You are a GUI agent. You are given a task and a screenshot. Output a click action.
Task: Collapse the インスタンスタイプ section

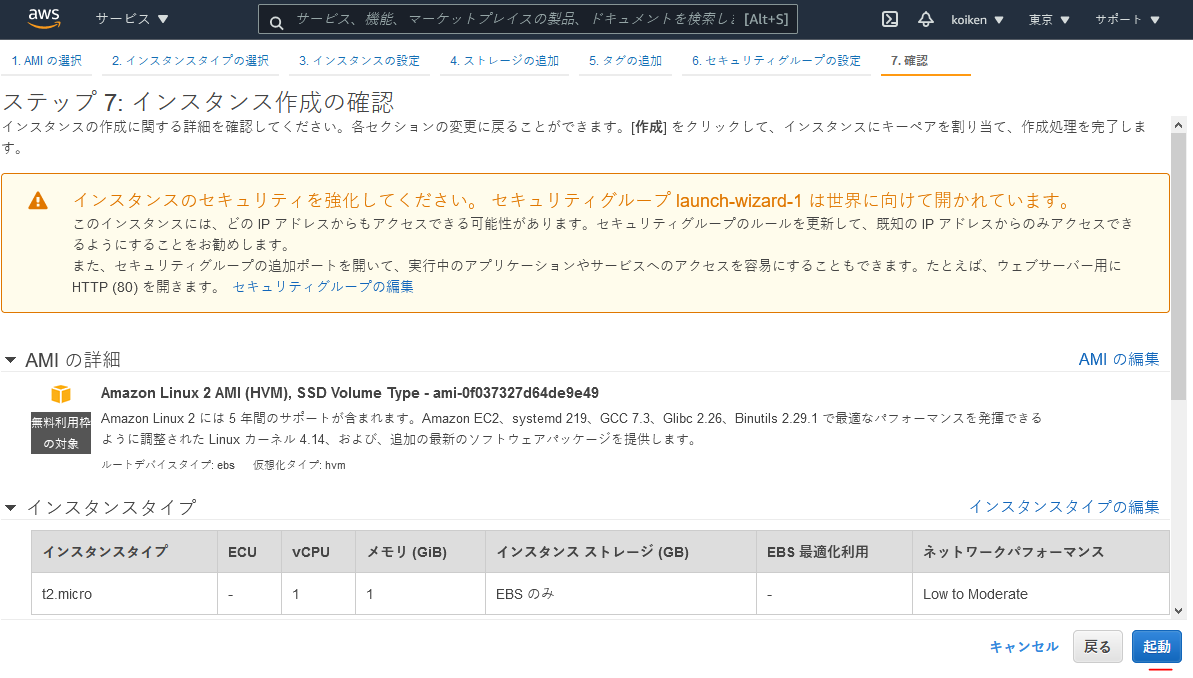tap(11, 507)
